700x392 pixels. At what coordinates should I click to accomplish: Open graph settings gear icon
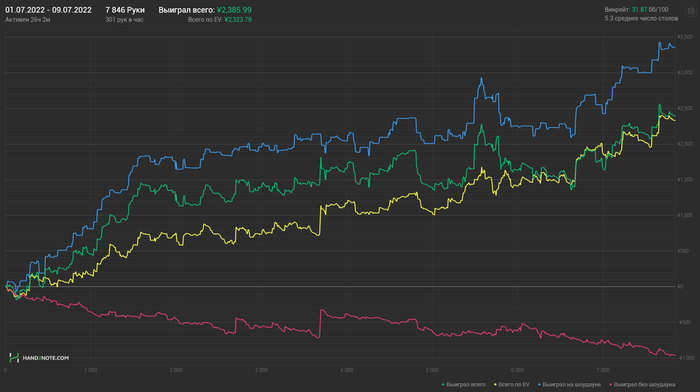691,12
